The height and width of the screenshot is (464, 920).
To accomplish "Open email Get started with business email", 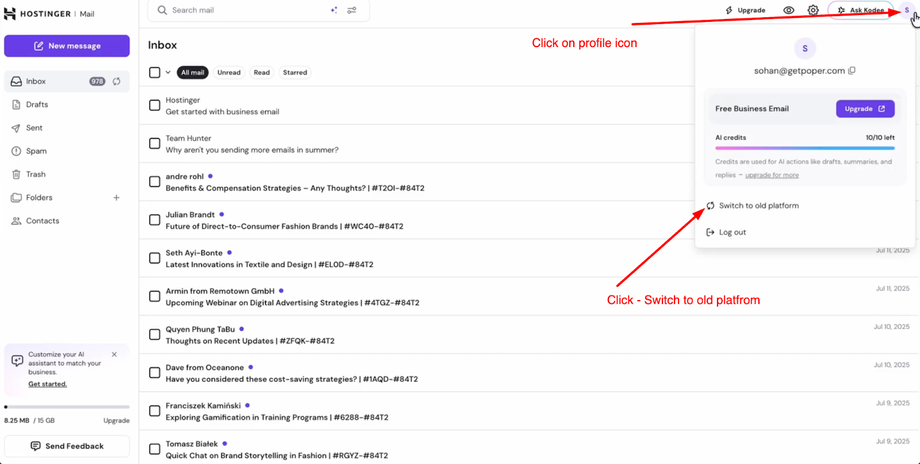I will click(222, 111).
